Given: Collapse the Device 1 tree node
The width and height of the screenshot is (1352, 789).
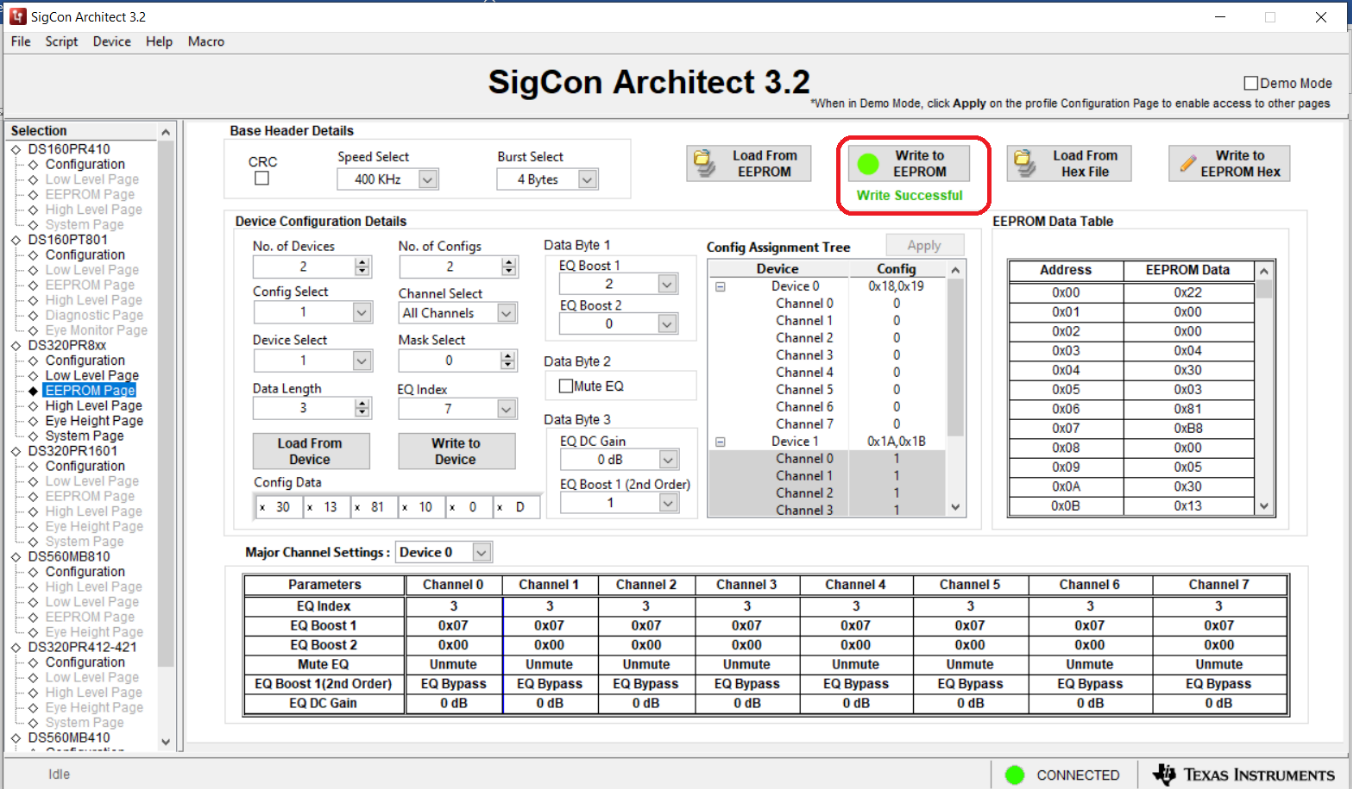Looking at the screenshot, I should (719, 441).
